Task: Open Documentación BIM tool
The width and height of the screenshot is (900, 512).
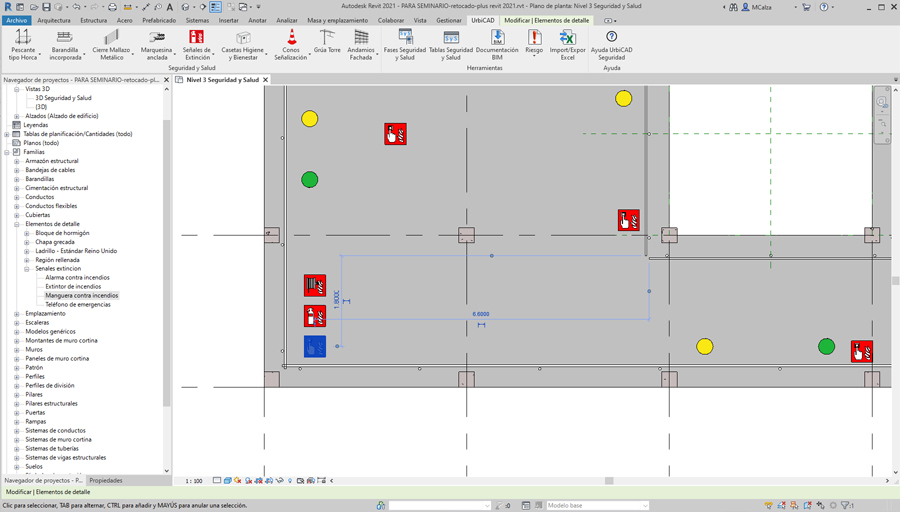Action: click(x=497, y=44)
